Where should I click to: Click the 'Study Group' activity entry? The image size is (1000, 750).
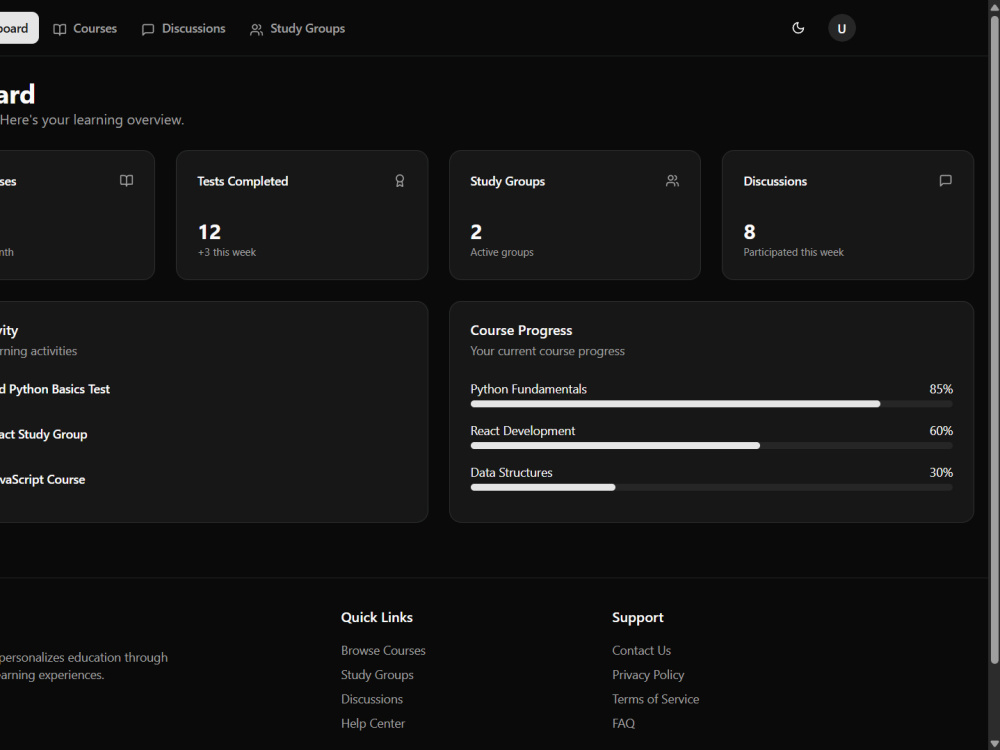click(43, 434)
